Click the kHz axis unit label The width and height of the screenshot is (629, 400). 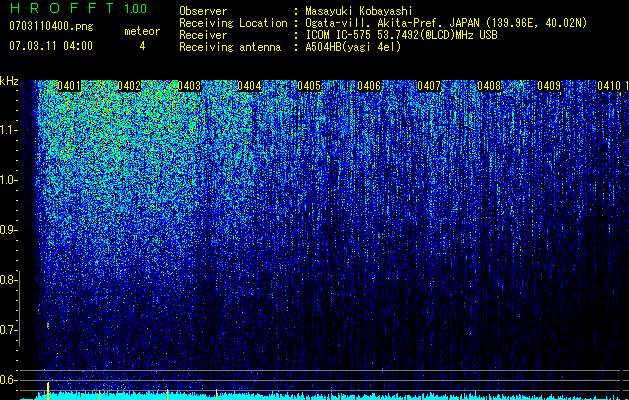[x=9, y=81]
